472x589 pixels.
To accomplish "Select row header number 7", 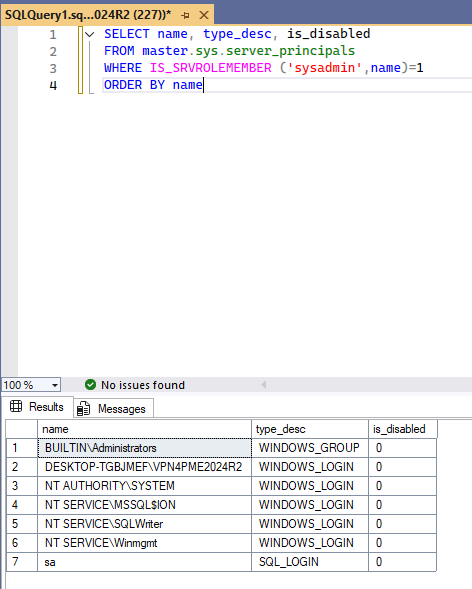I will [21, 562].
